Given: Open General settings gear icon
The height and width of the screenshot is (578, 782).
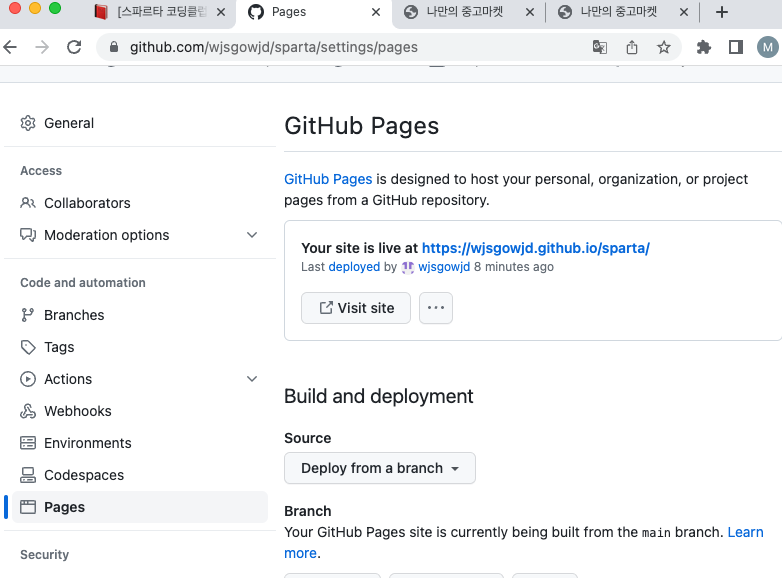Looking at the screenshot, I should click(x=28, y=123).
